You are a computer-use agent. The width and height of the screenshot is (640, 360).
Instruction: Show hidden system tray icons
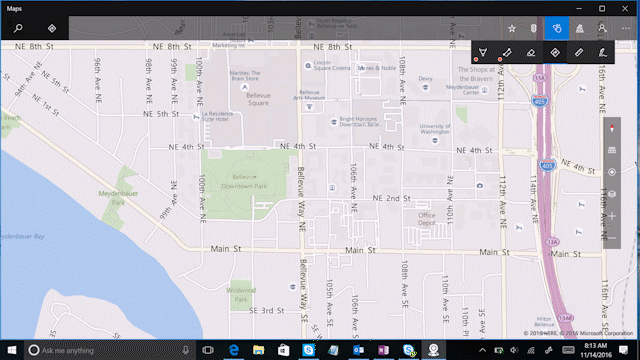click(482, 350)
